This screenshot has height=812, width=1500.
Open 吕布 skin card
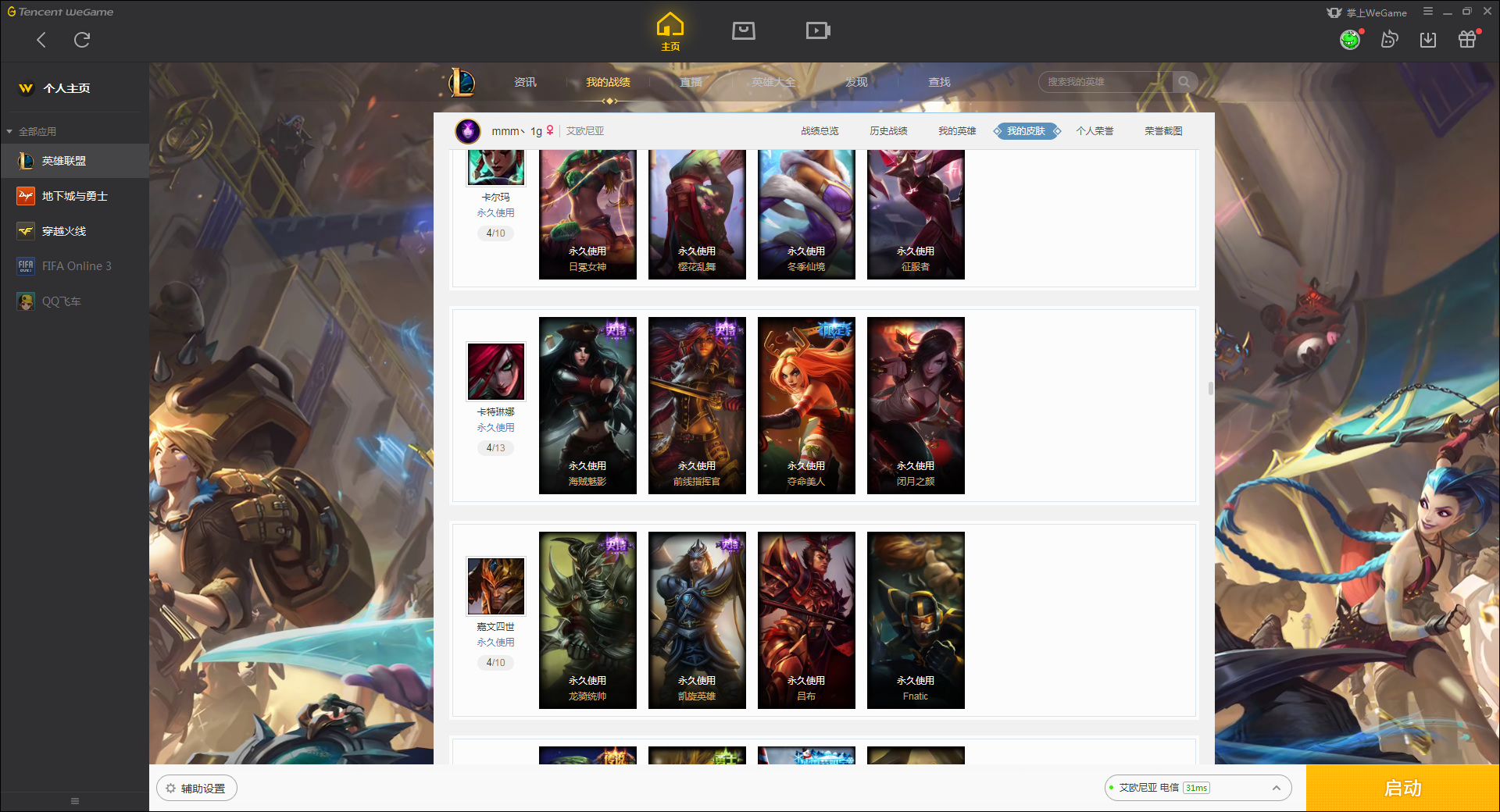806,620
